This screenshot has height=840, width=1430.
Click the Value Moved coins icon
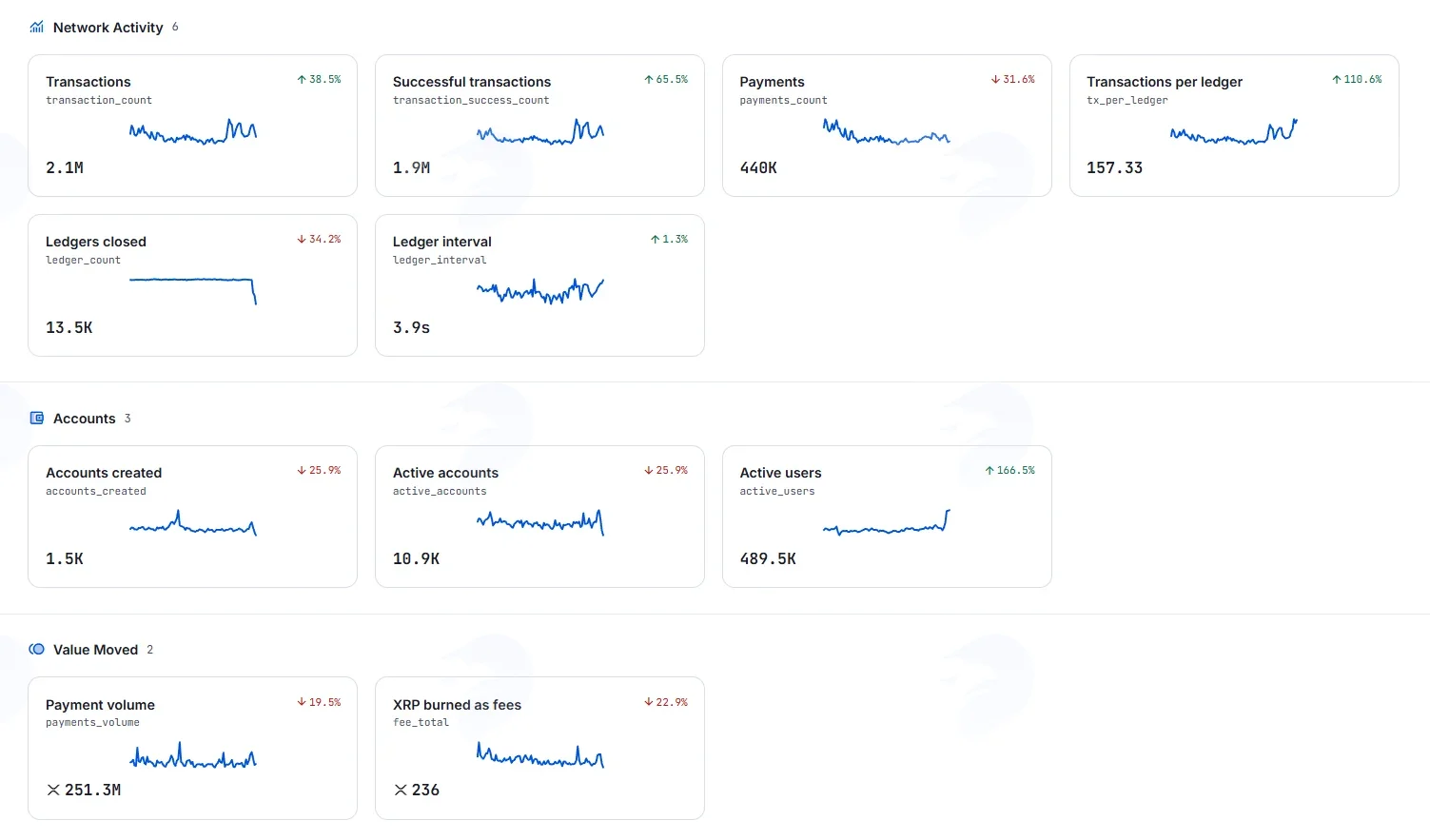(37, 650)
